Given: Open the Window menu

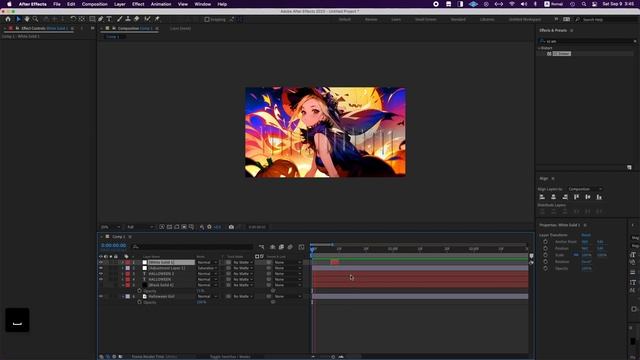Looking at the screenshot, I should (202, 4).
